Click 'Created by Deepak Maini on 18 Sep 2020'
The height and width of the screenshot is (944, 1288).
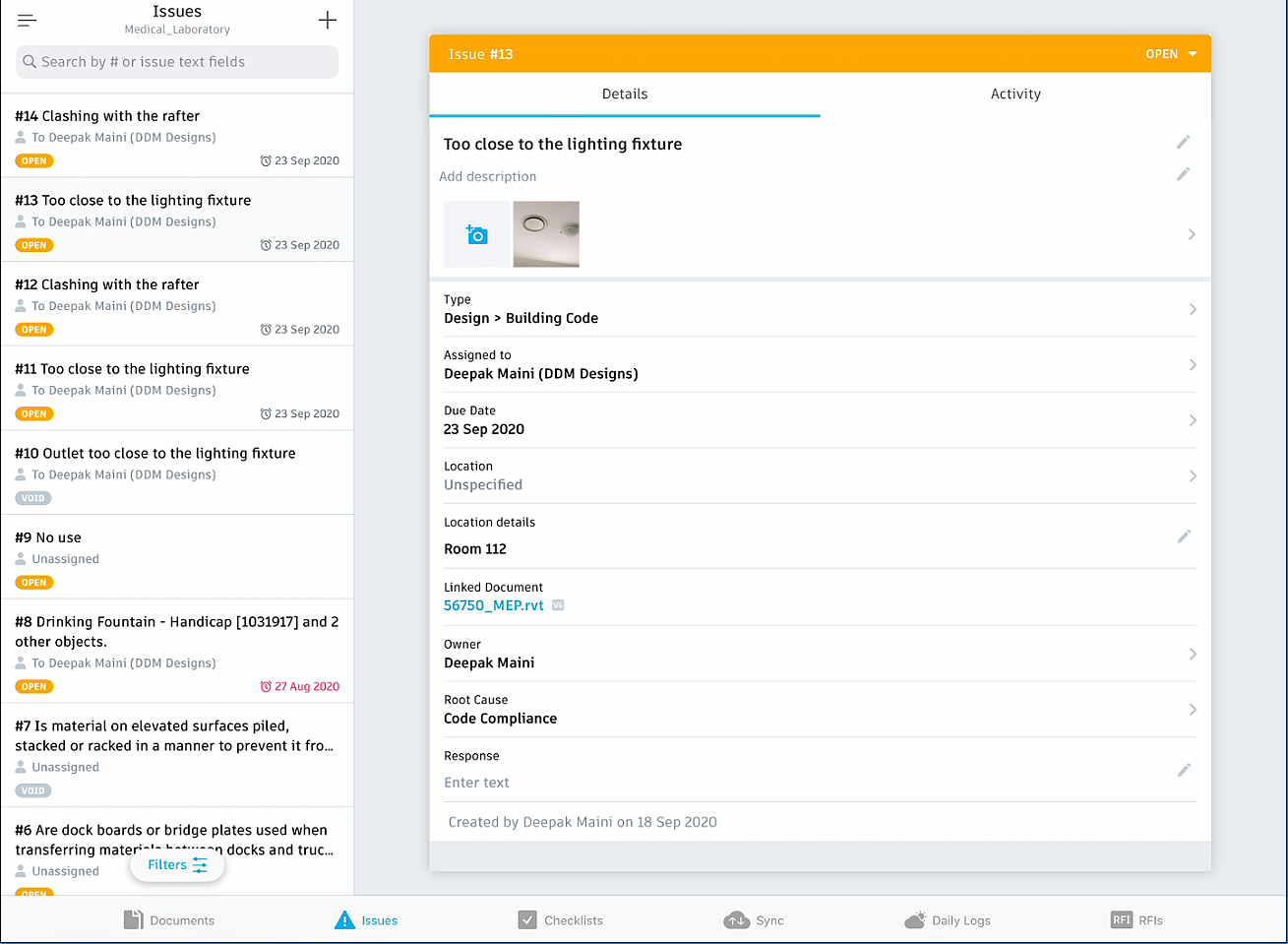tap(583, 822)
